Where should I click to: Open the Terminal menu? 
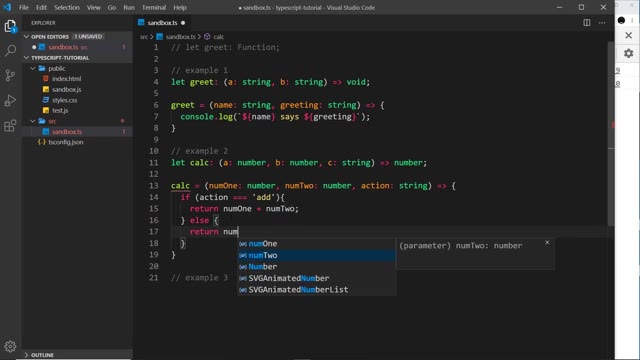154,7
